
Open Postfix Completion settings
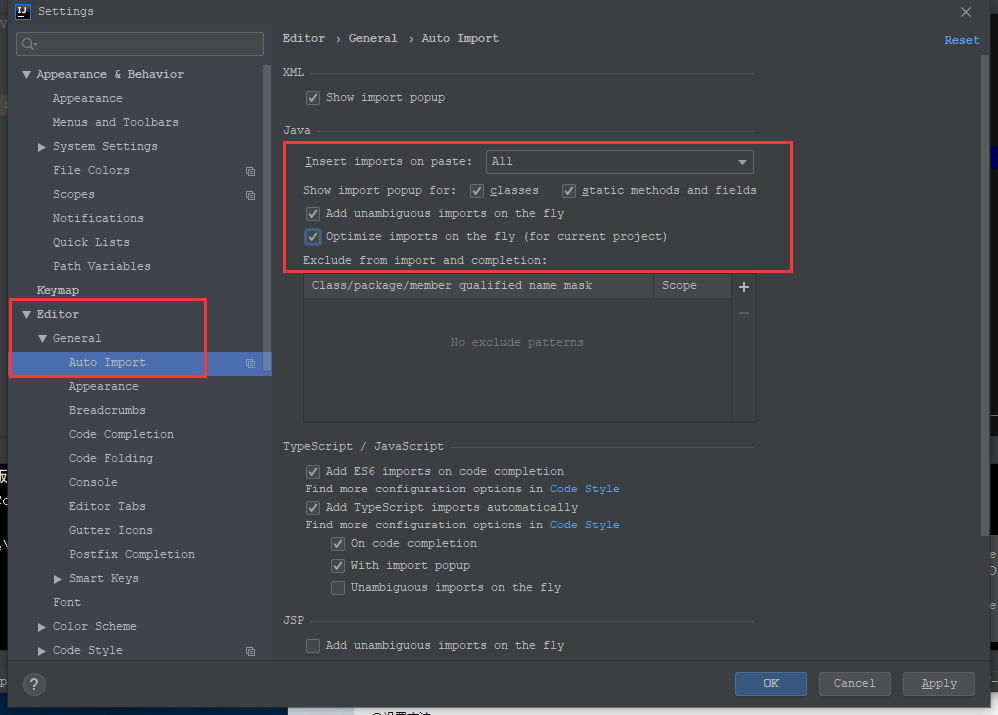132,555
